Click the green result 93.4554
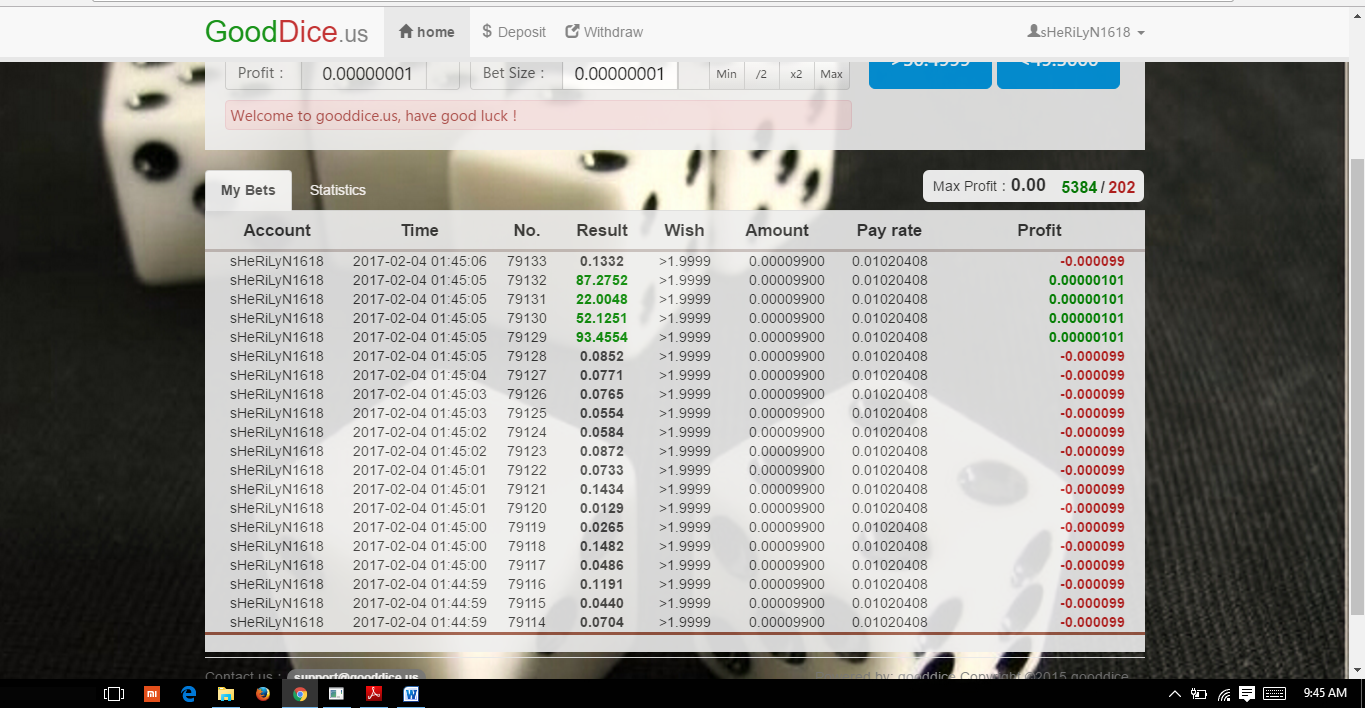 coord(602,337)
